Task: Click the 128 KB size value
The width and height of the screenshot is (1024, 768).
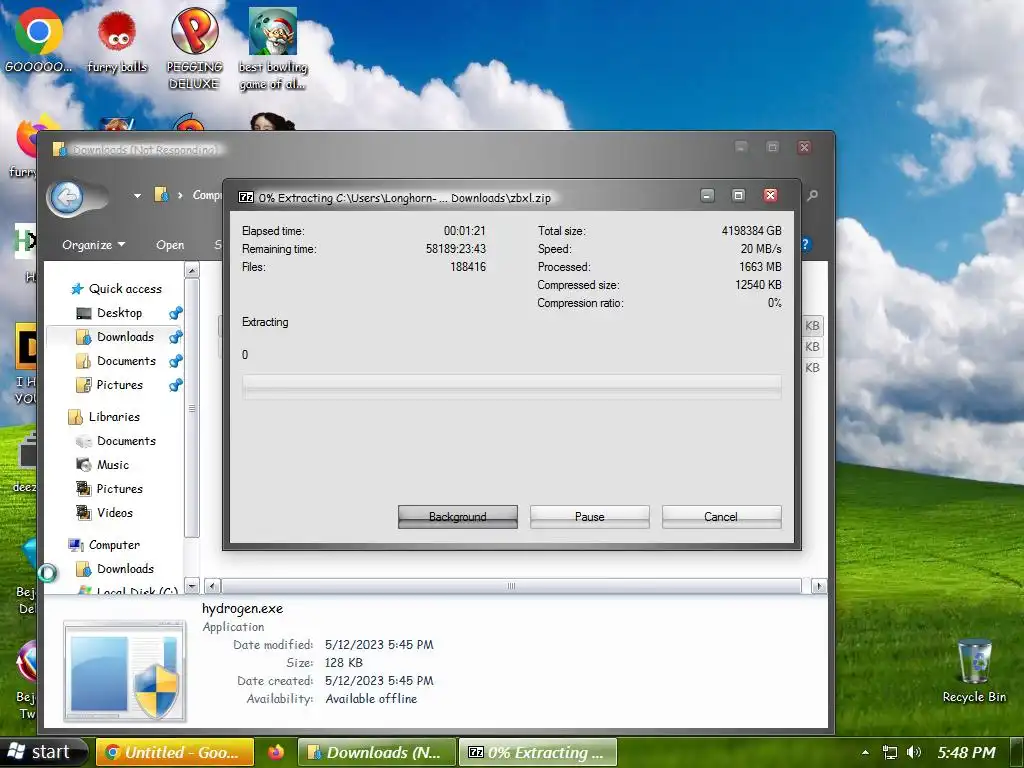Action: point(344,662)
